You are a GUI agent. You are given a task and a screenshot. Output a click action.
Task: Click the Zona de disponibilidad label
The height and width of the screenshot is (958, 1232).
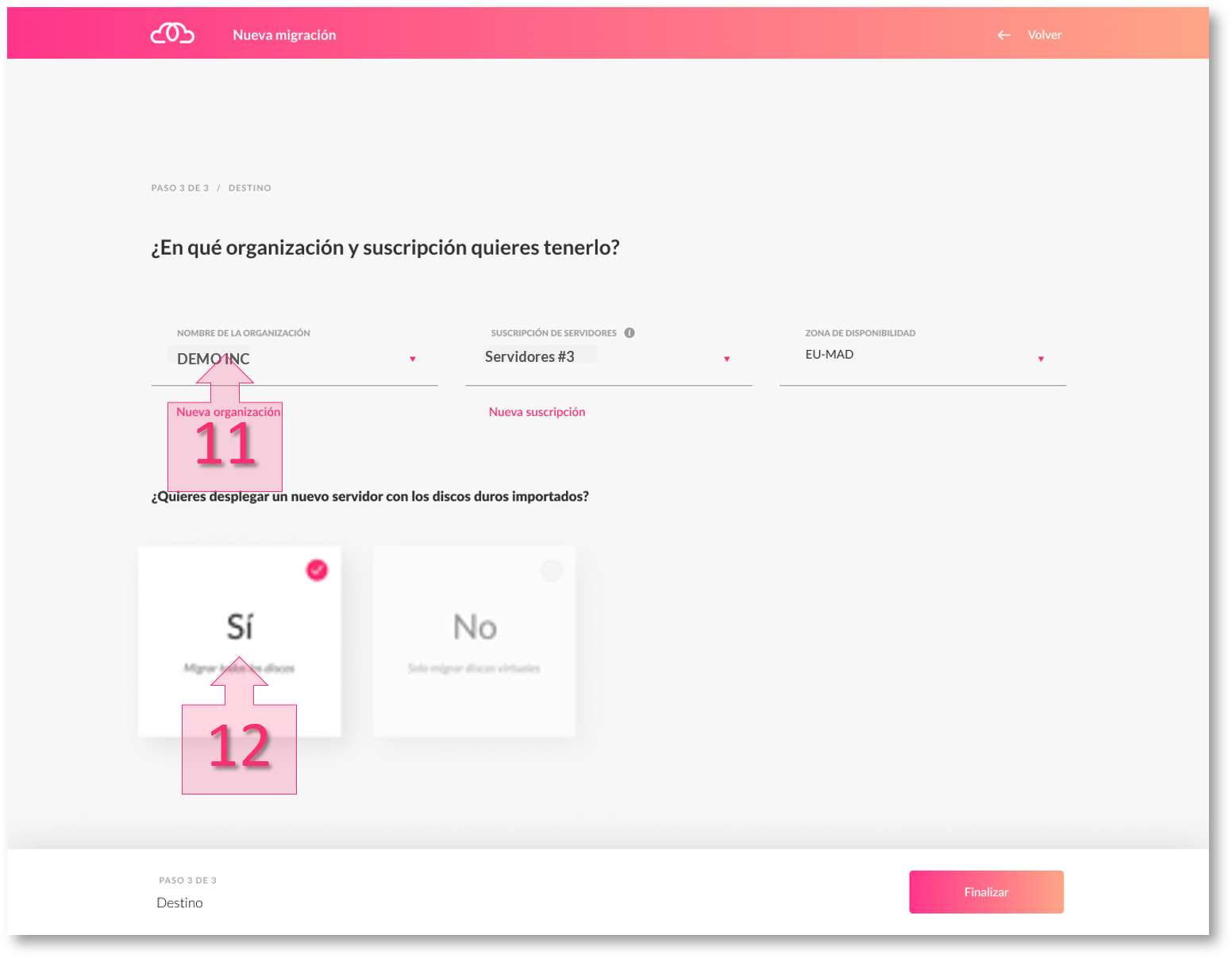tap(860, 333)
